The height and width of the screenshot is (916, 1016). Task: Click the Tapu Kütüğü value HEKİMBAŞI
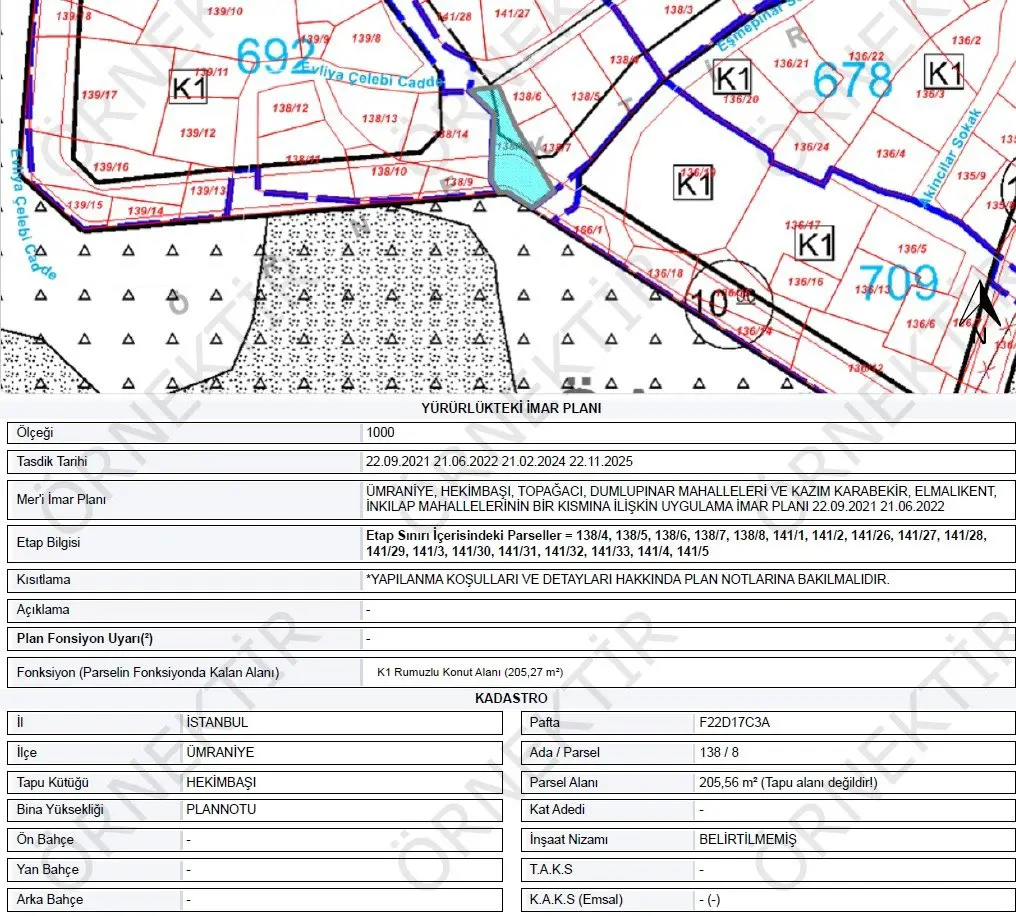pyautogui.click(x=221, y=782)
